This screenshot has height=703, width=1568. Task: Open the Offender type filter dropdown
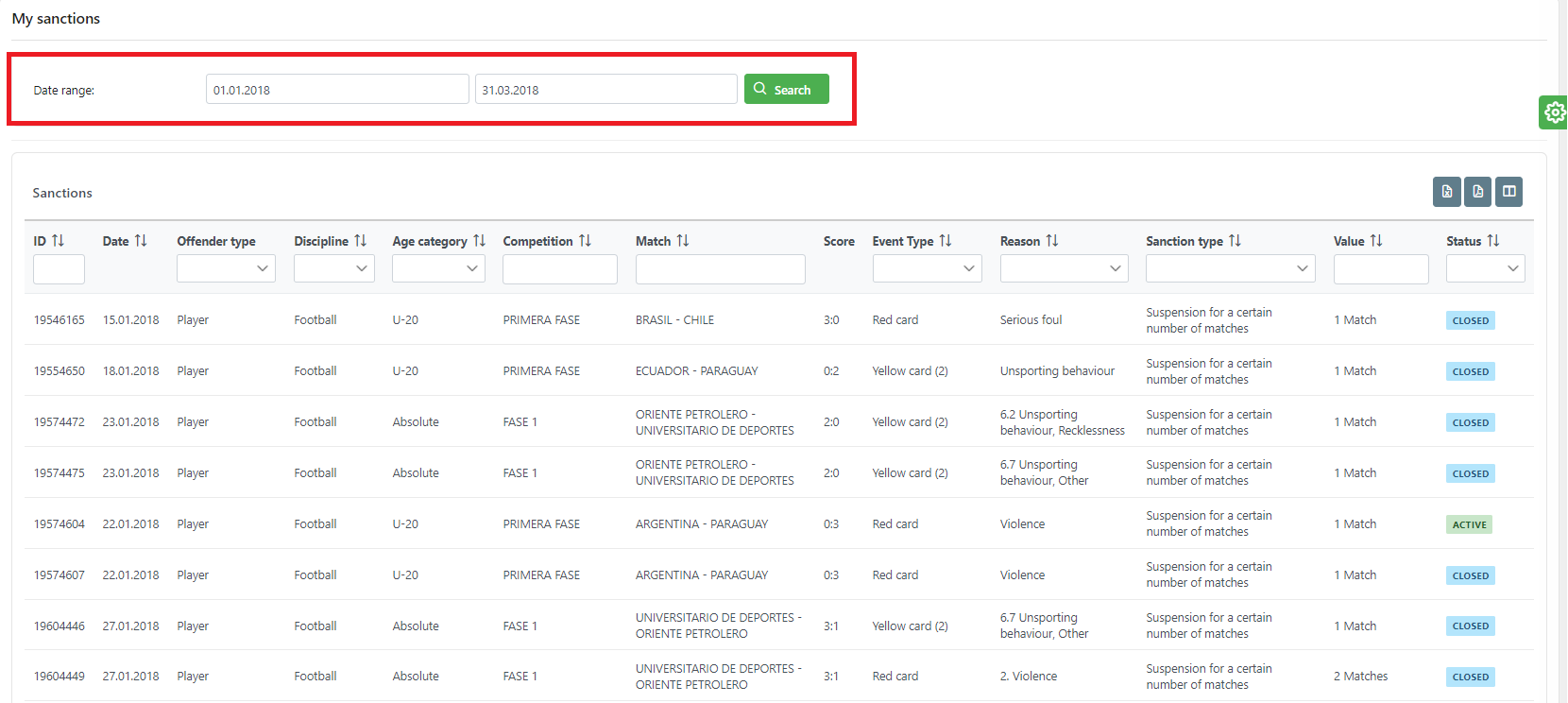click(x=226, y=268)
